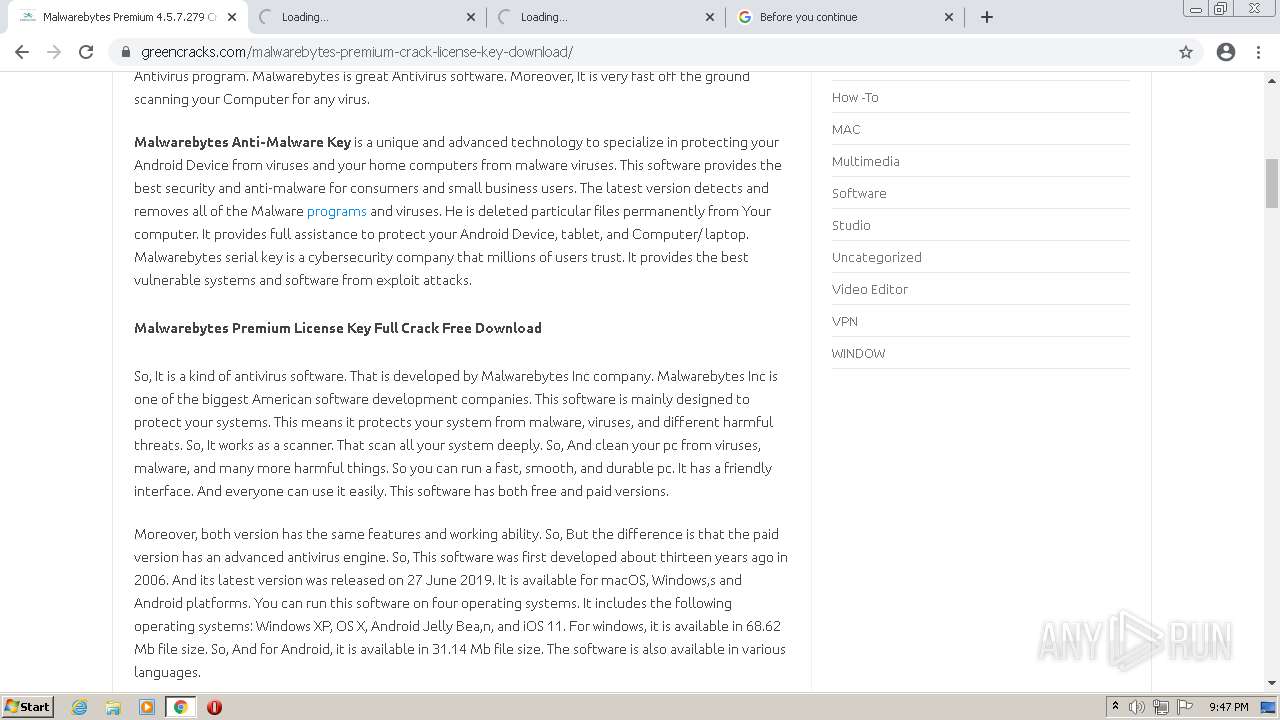The width and height of the screenshot is (1280, 720).
Task: Click the 9:47 PM system clock
Action: coord(1228,707)
